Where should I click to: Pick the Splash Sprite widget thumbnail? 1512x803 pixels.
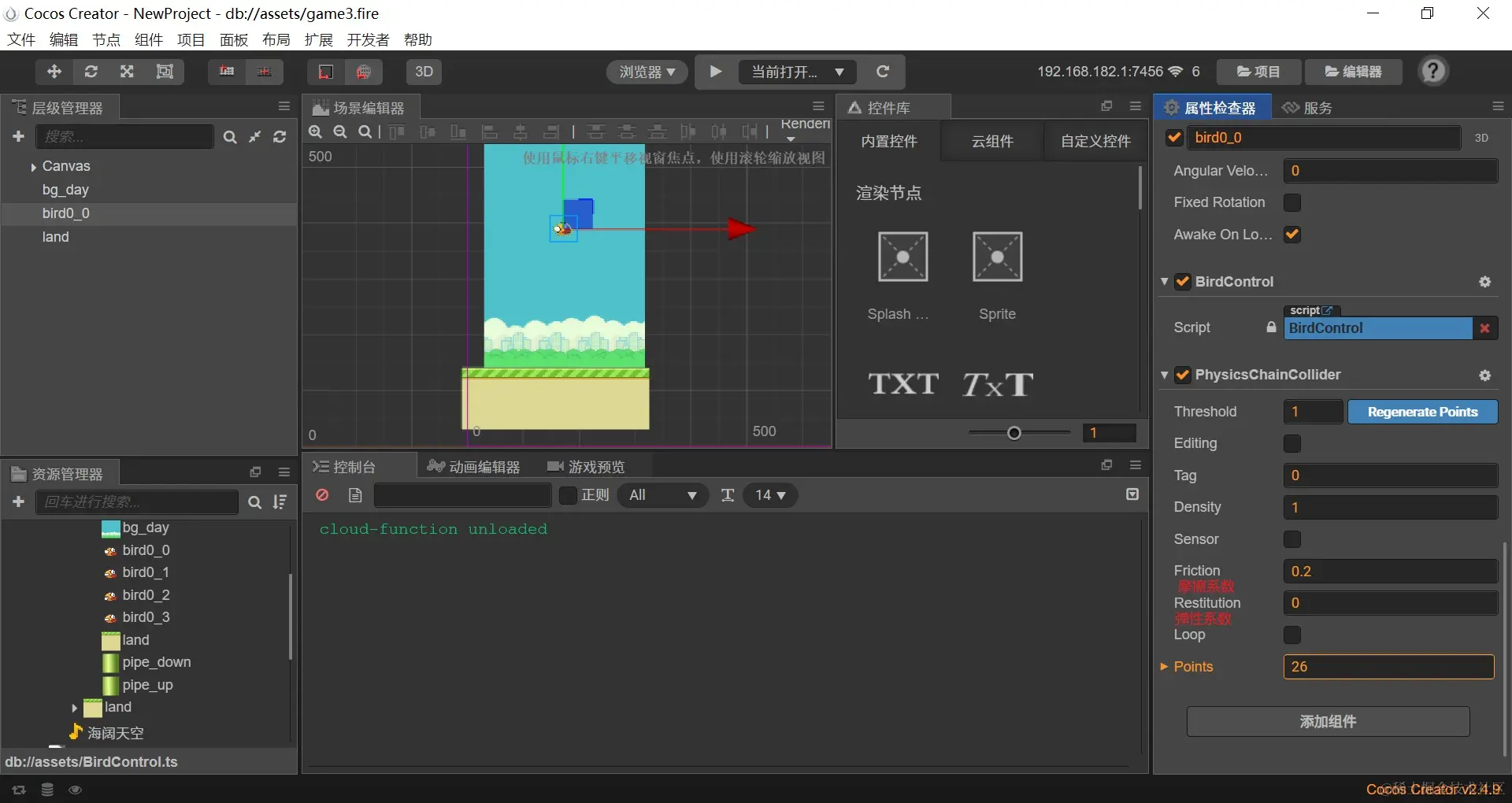902,257
